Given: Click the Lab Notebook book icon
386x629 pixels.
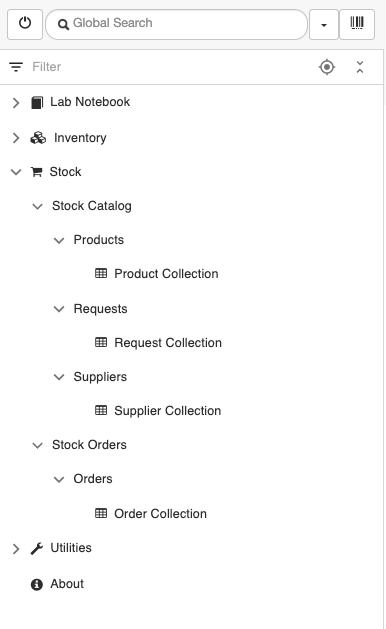Looking at the screenshot, I should [x=37, y=102].
